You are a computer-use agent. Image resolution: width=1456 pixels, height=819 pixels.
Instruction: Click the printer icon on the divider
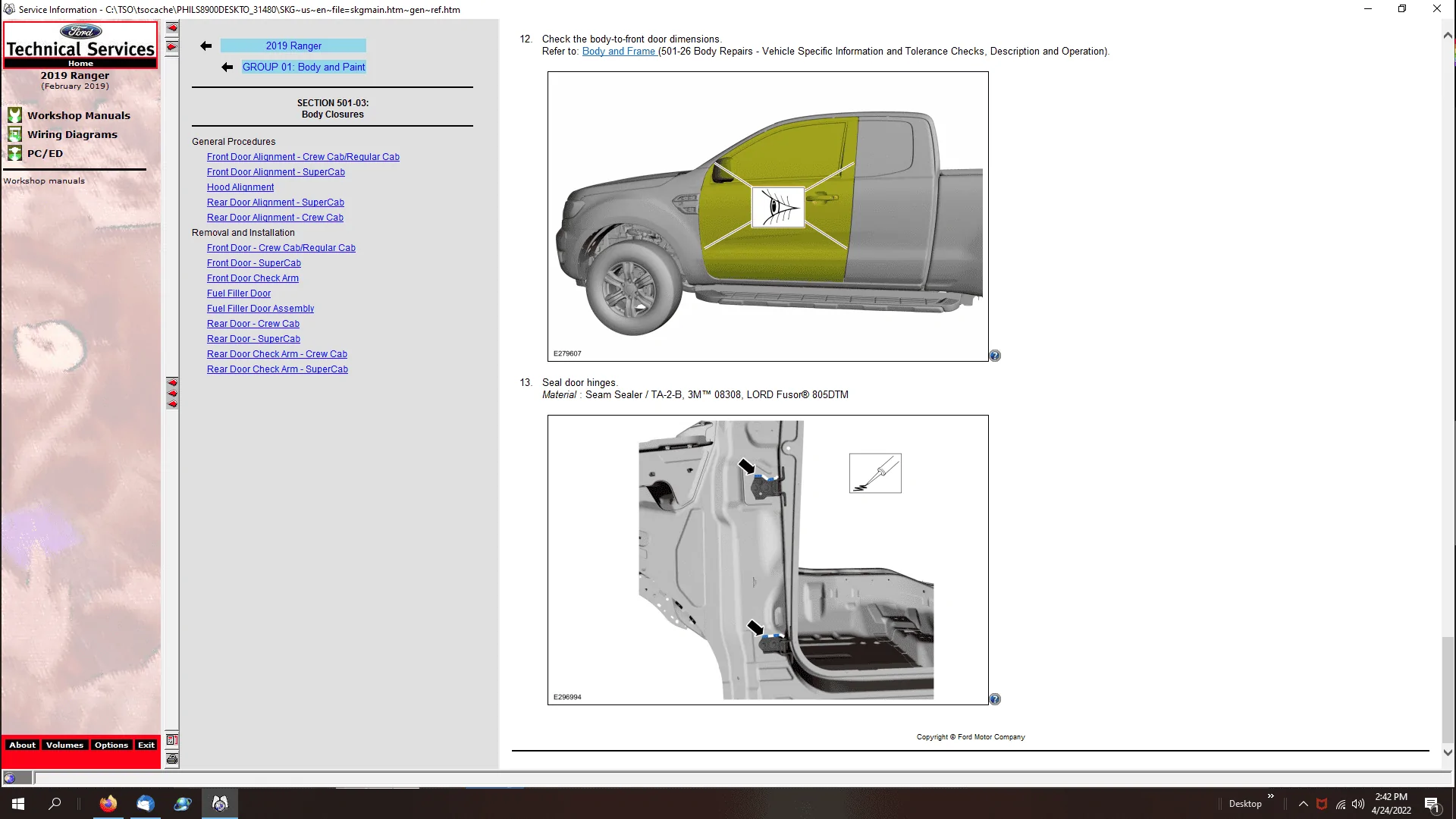coord(172,759)
